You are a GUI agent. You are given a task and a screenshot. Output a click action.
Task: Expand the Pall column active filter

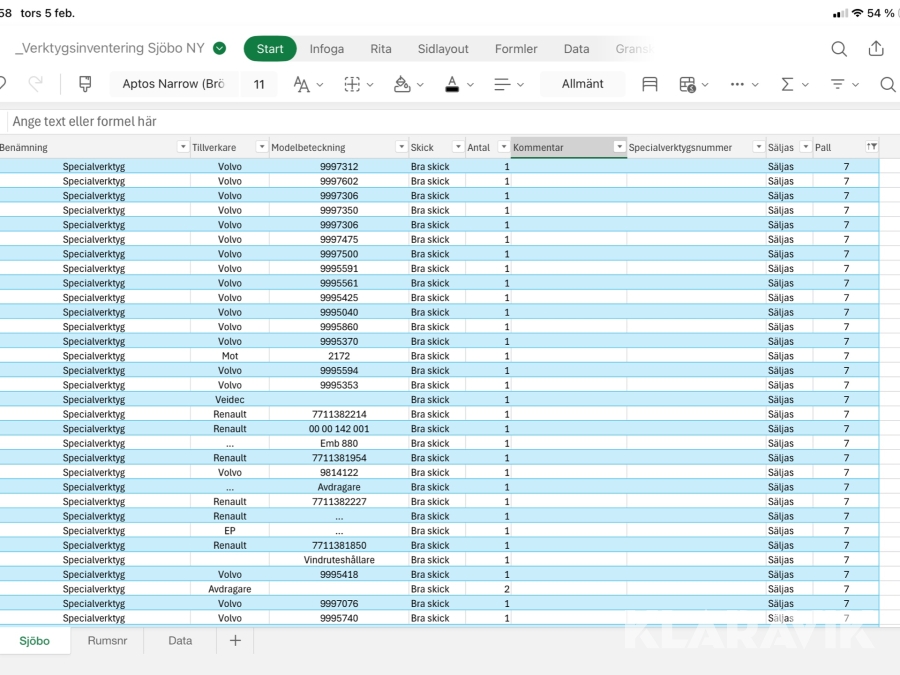coord(872,147)
